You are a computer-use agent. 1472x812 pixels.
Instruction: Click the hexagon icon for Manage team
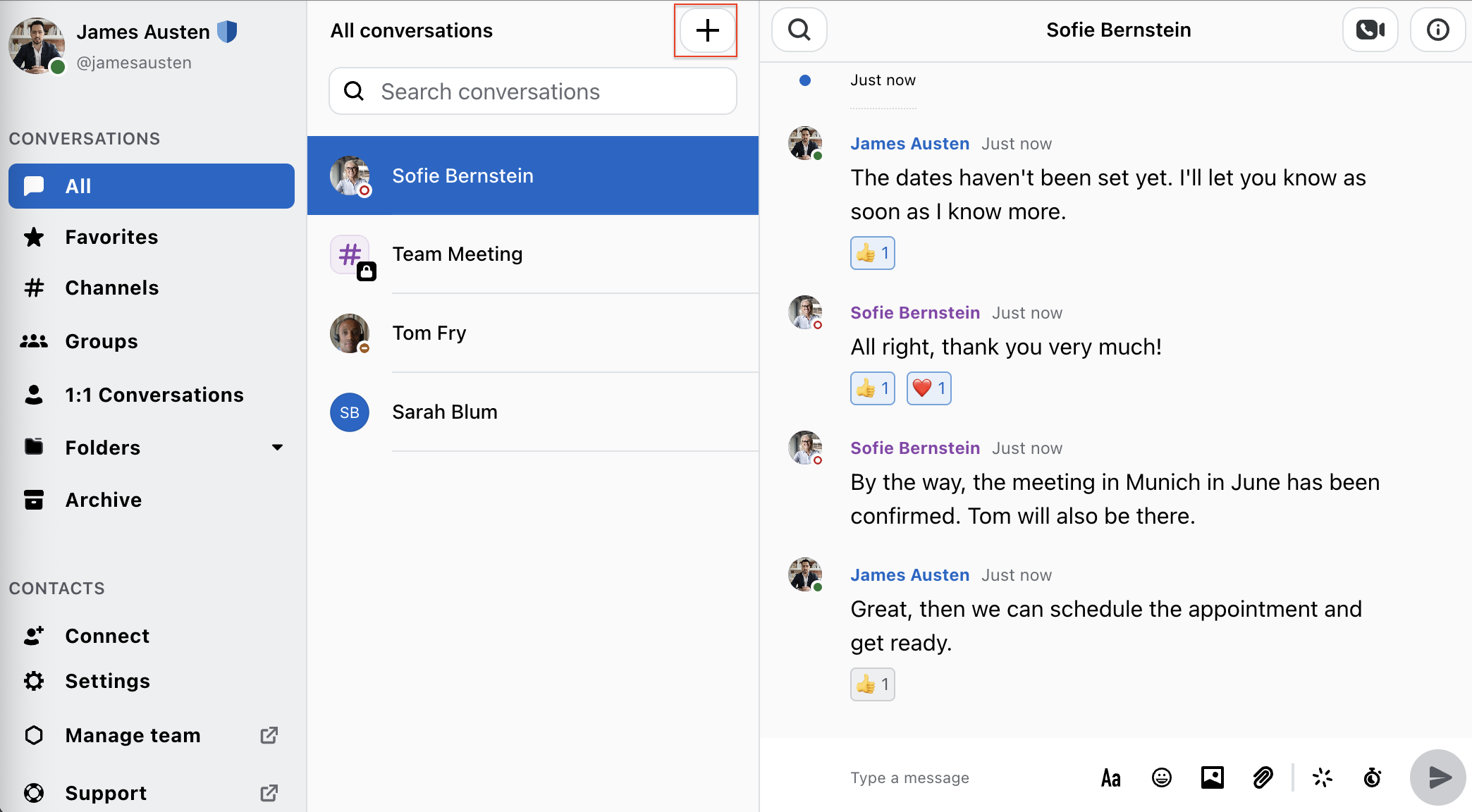(x=34, y=735)
